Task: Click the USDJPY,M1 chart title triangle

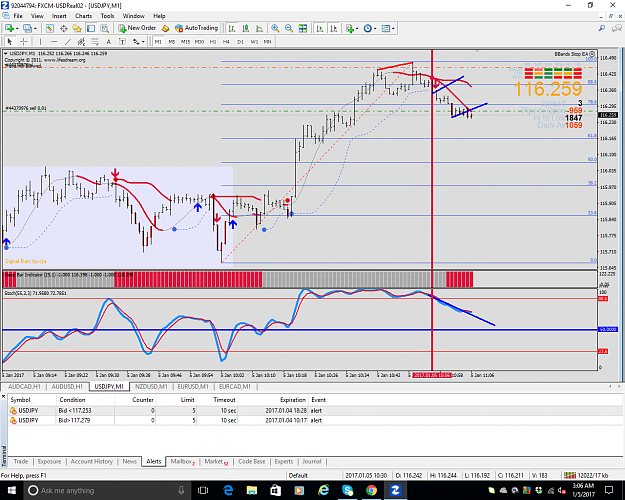Action: point(6,53)
